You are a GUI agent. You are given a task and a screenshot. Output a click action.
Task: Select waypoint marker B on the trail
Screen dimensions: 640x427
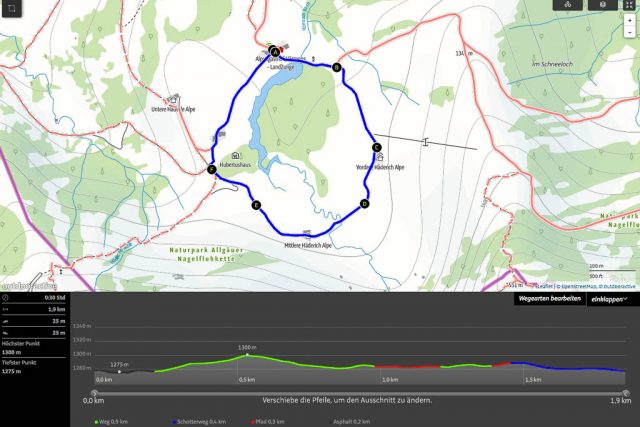click(x=337, y=68)
